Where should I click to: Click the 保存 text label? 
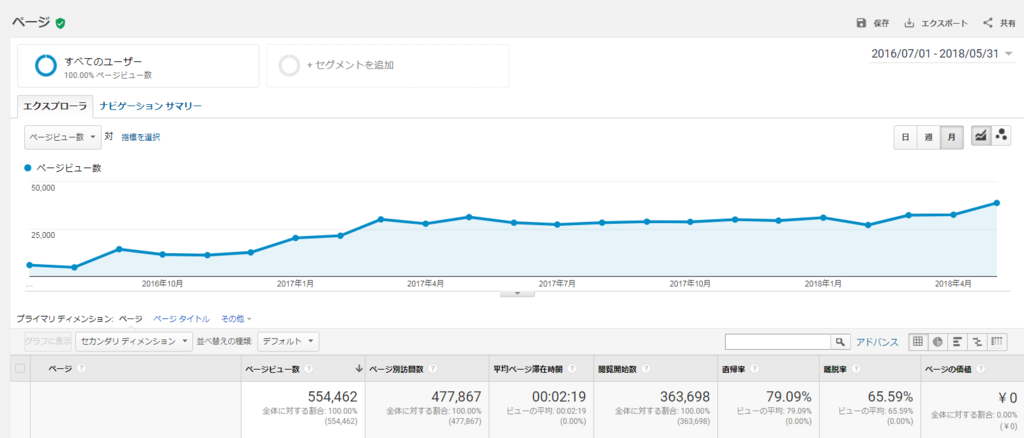(882, 23)
